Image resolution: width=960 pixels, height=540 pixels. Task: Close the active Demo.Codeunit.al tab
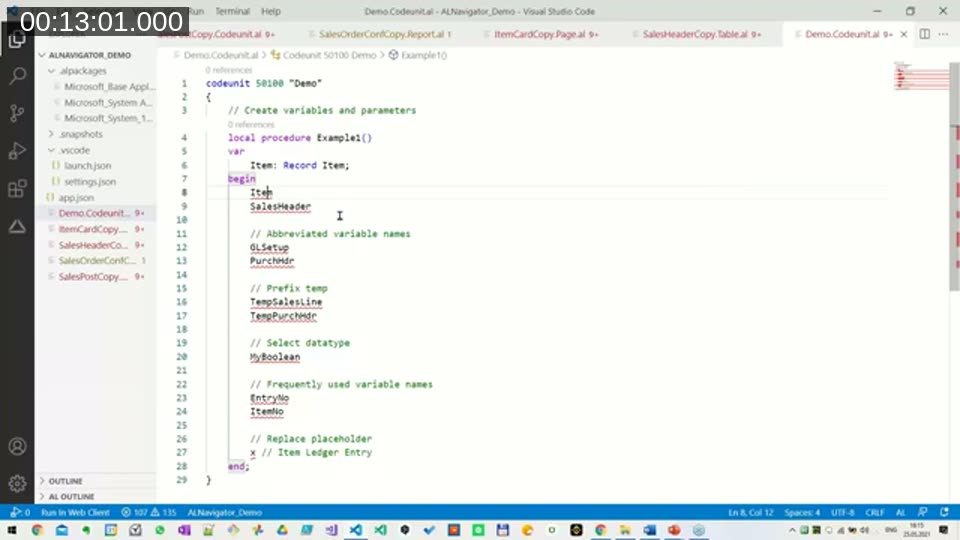[x=904, y=34]
